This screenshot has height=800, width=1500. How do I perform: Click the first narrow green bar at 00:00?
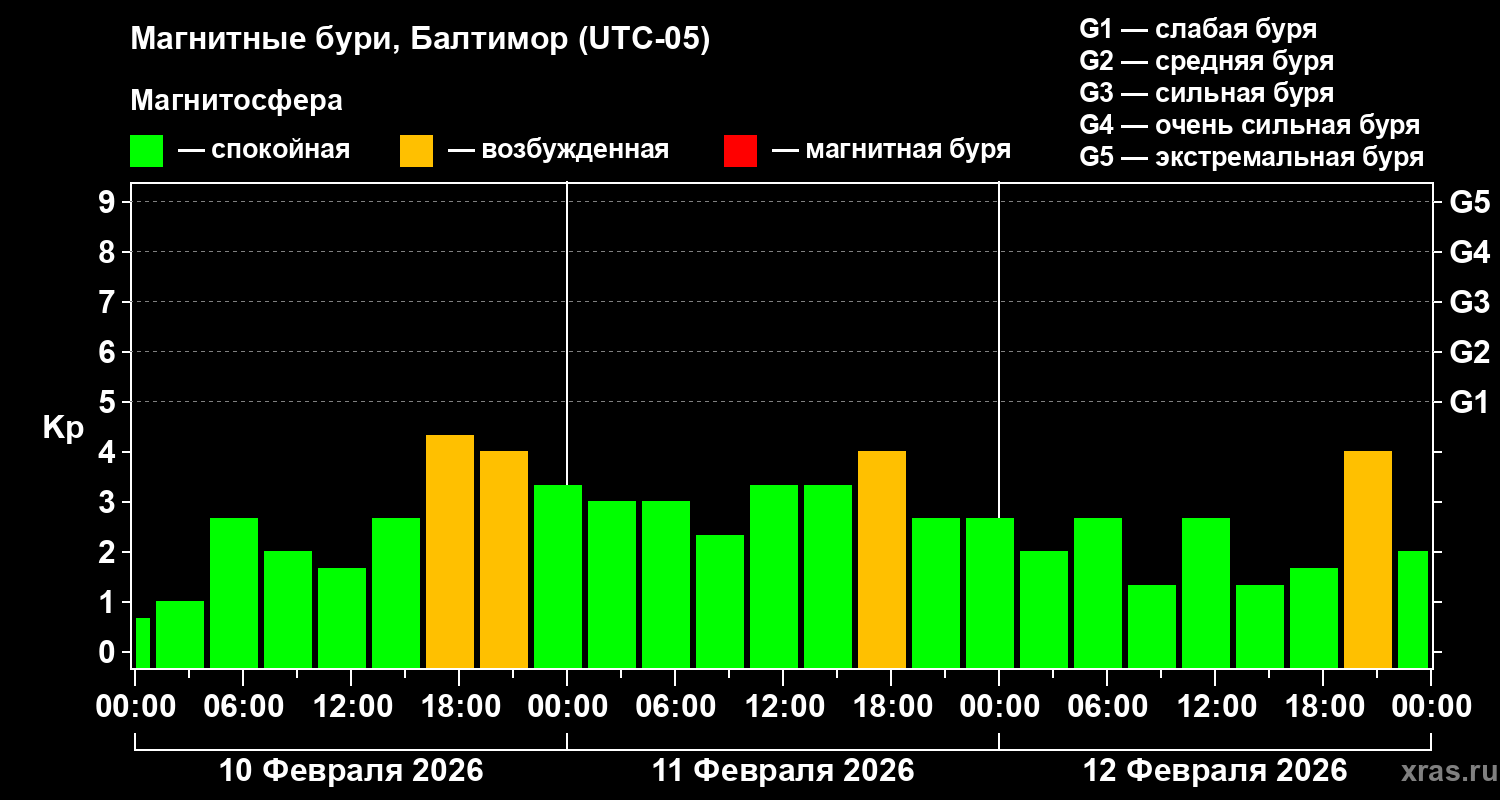(143, 643)
